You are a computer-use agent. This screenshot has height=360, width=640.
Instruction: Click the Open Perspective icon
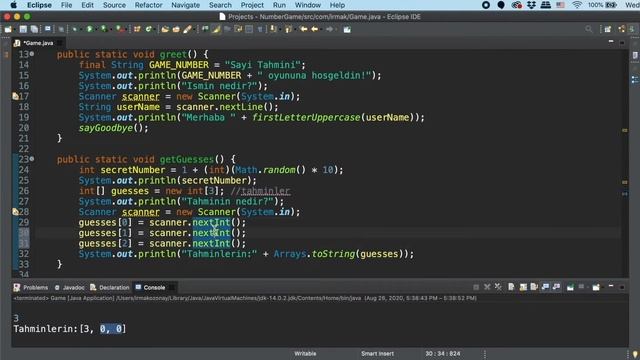point(608,29)
